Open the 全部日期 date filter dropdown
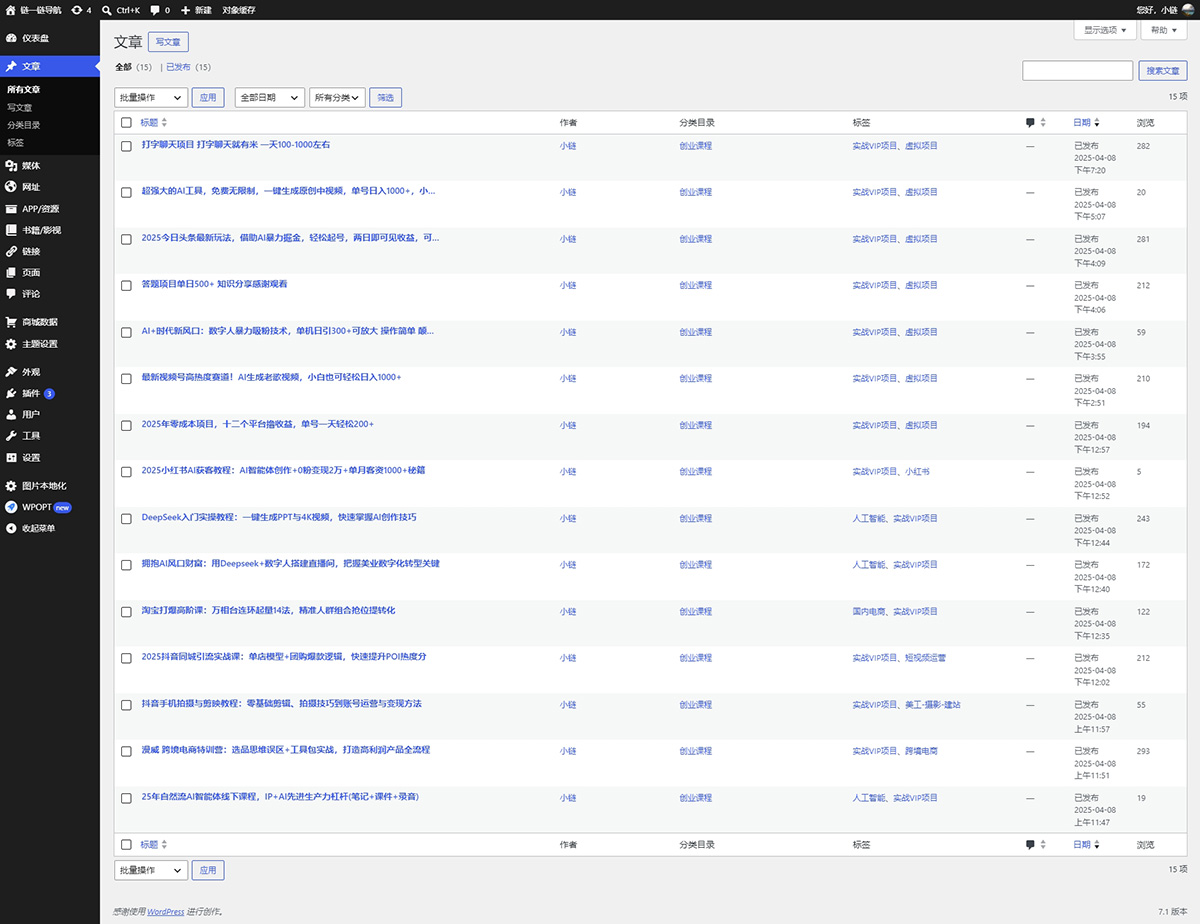1200x924 pixels. pyautogui.click(x=269, y=97)
